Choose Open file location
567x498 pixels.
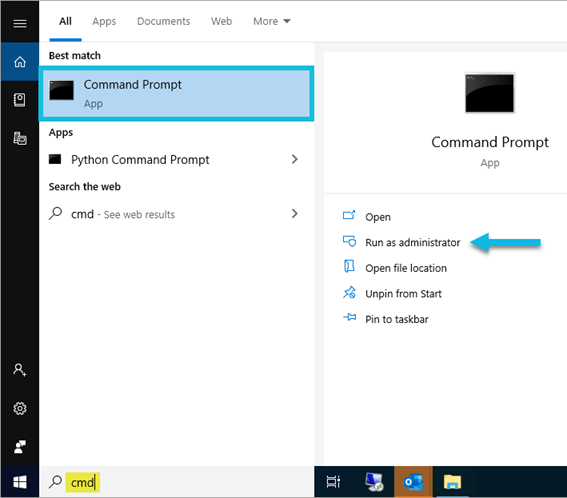point(406,268)
